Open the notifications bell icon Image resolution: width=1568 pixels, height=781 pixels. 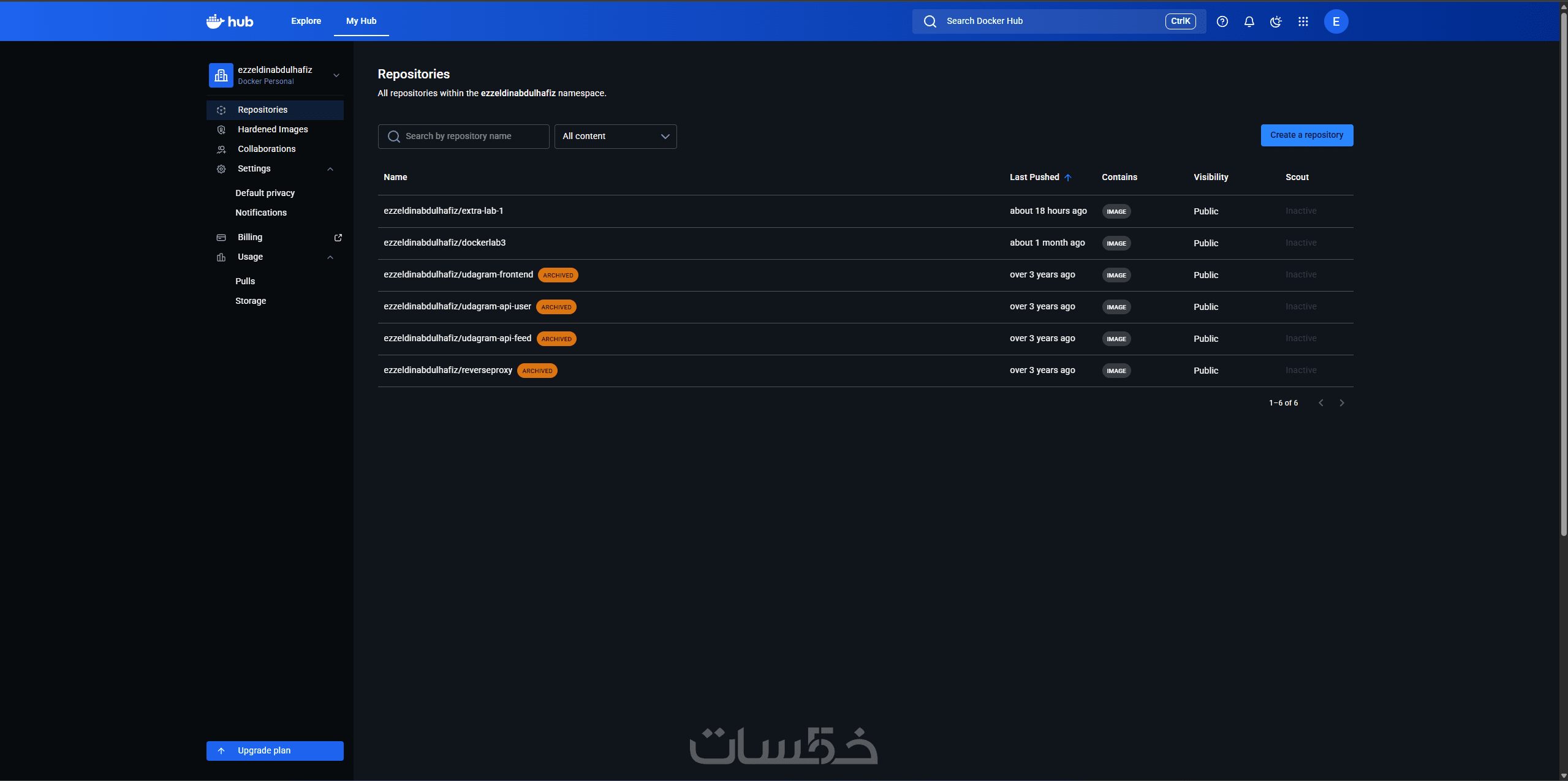tap(1249, 21)
